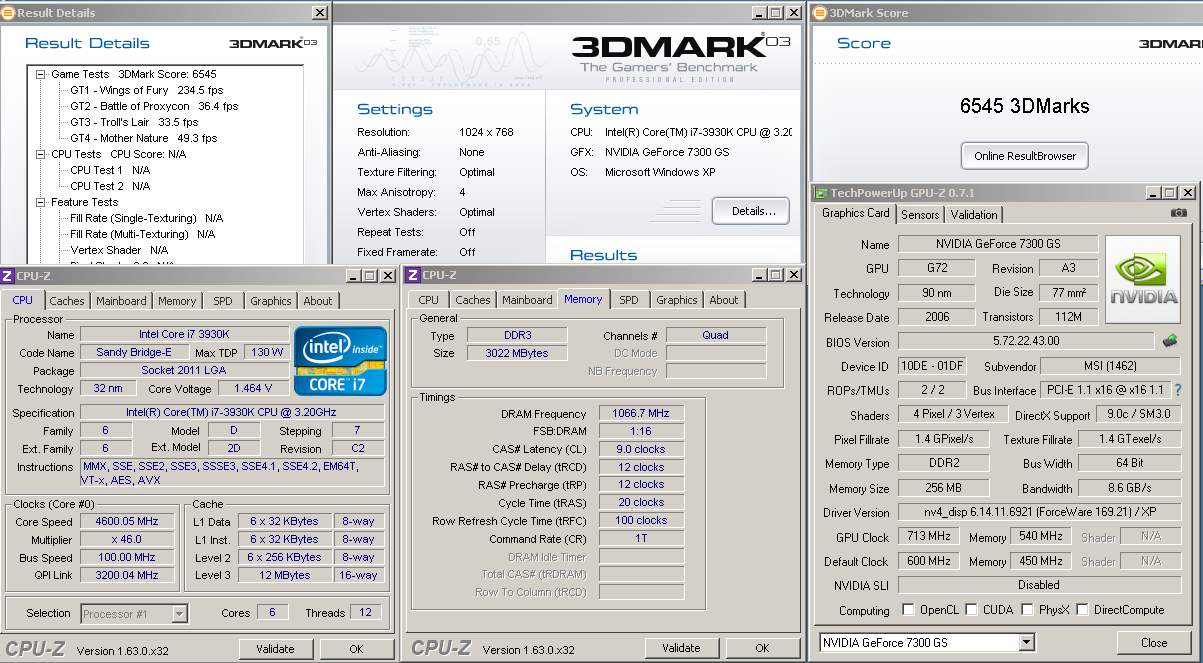
Task: Click the CAS# Latency value 9.0 clocks
Action: 641,450
